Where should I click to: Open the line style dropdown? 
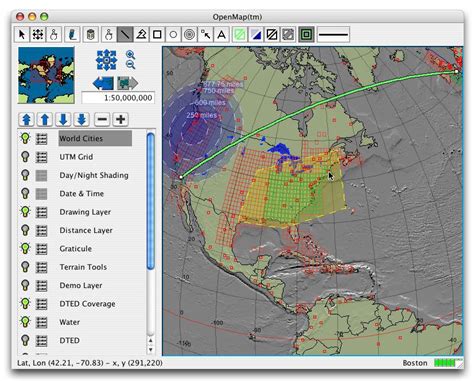(333, 34)
